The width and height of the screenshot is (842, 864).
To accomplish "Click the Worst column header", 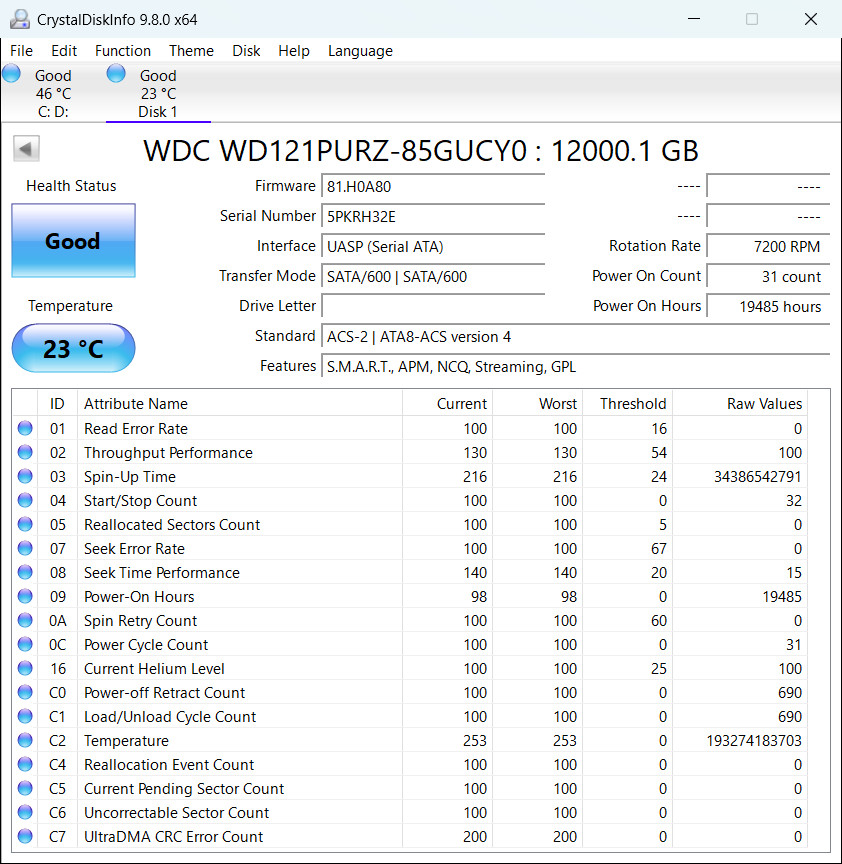I will pos(537,403).
